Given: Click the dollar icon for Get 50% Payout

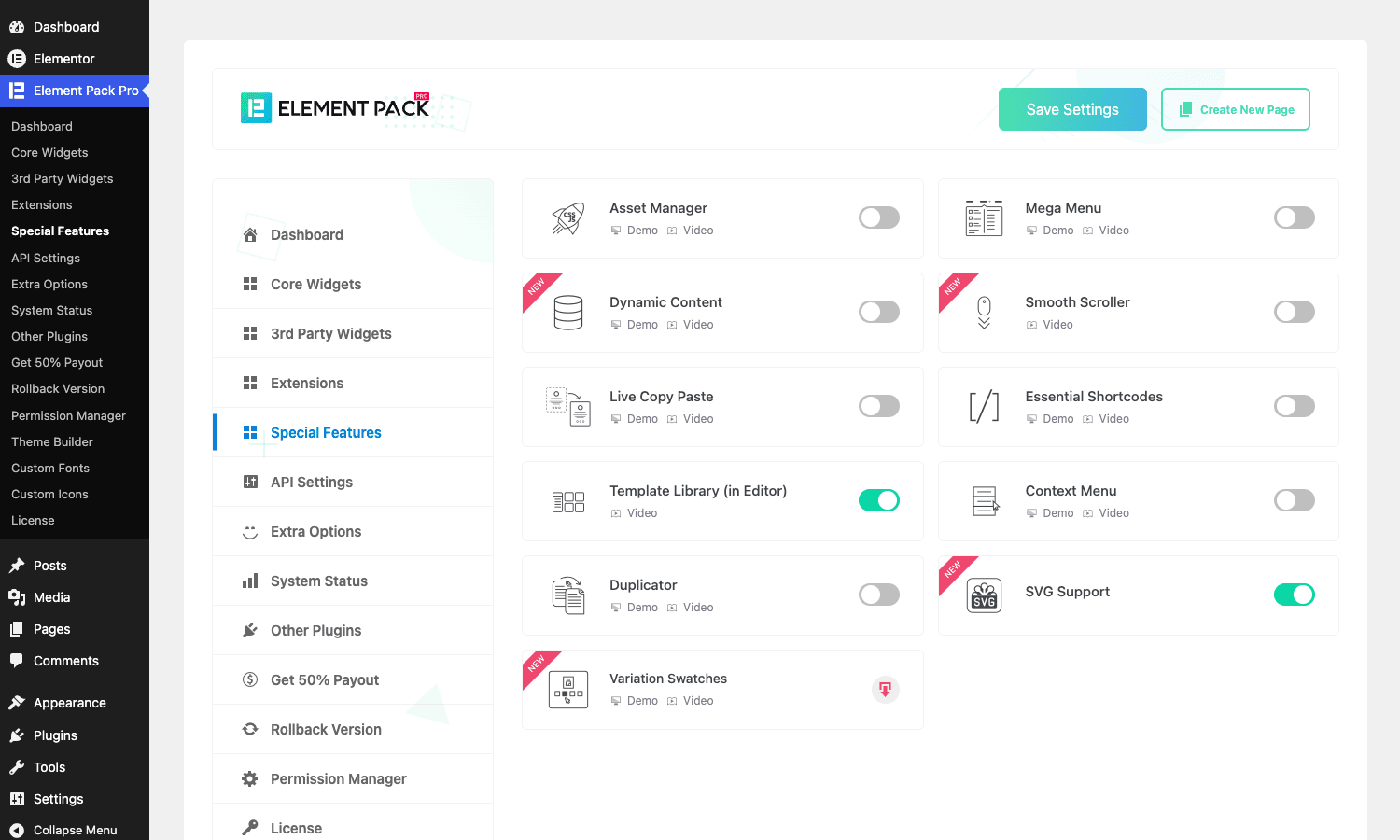Looking at the screenshot, I should pyautogui.click(x=250, y=679).
